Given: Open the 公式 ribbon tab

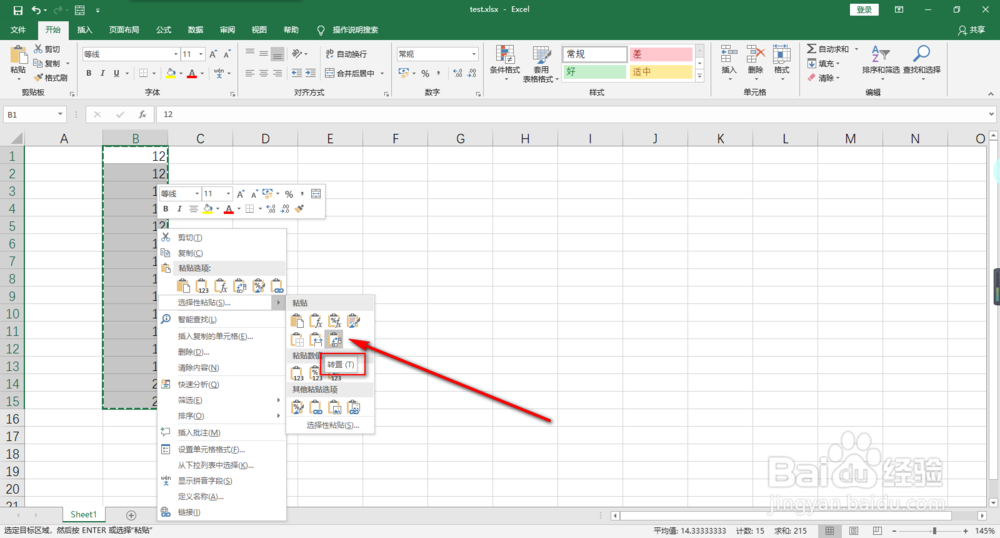Looking at the screenshot, I should (x=164, y=30).
